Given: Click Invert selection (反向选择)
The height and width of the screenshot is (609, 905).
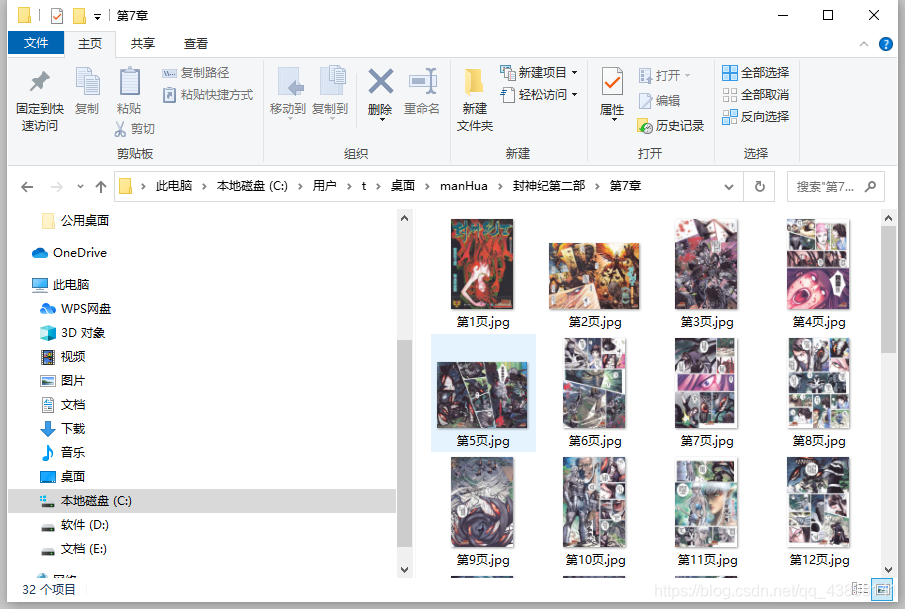Looking at the screenshot, I should pos(755,117).
